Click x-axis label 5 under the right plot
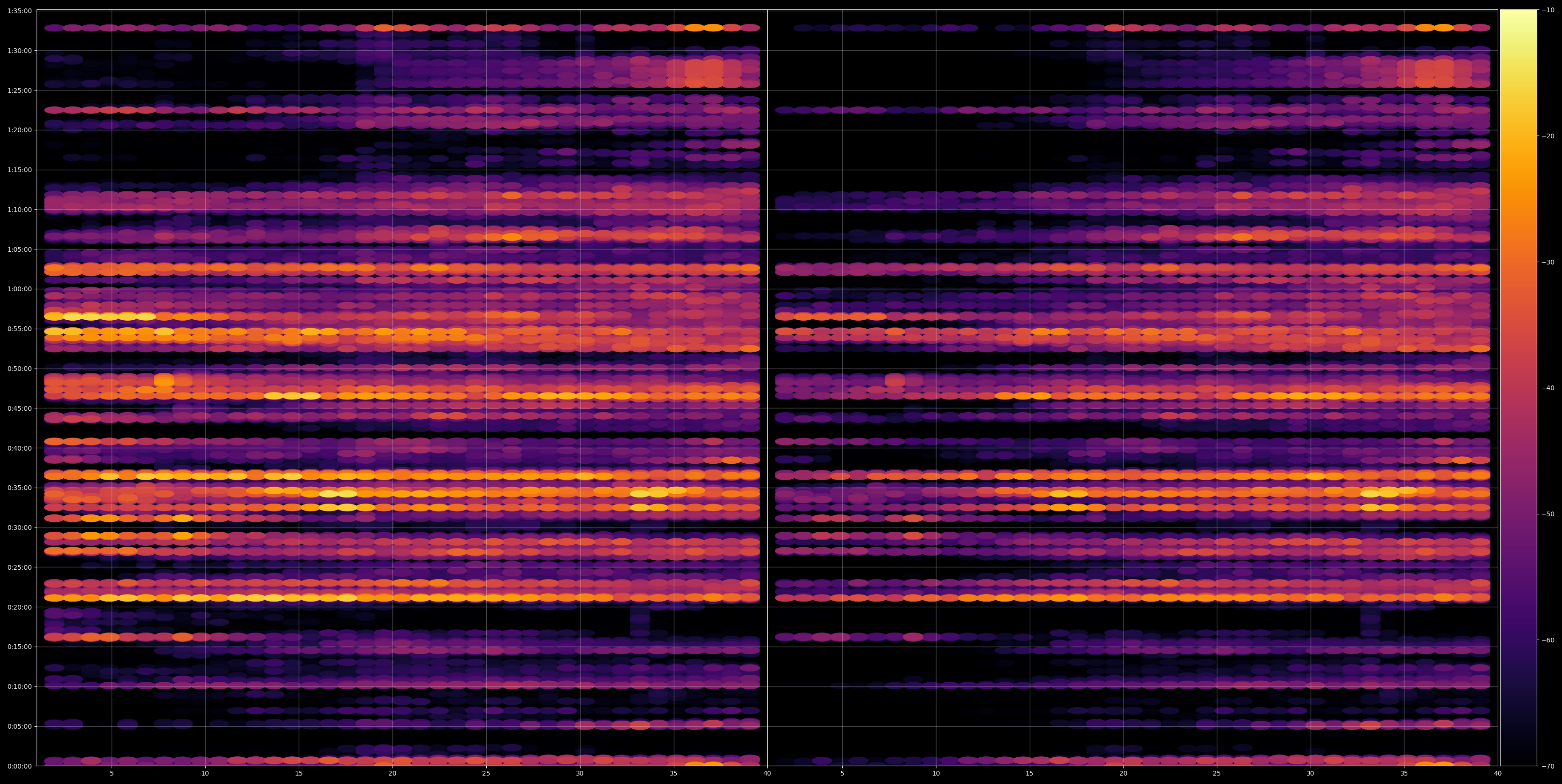1562x784 pixels. pos(842,773)
